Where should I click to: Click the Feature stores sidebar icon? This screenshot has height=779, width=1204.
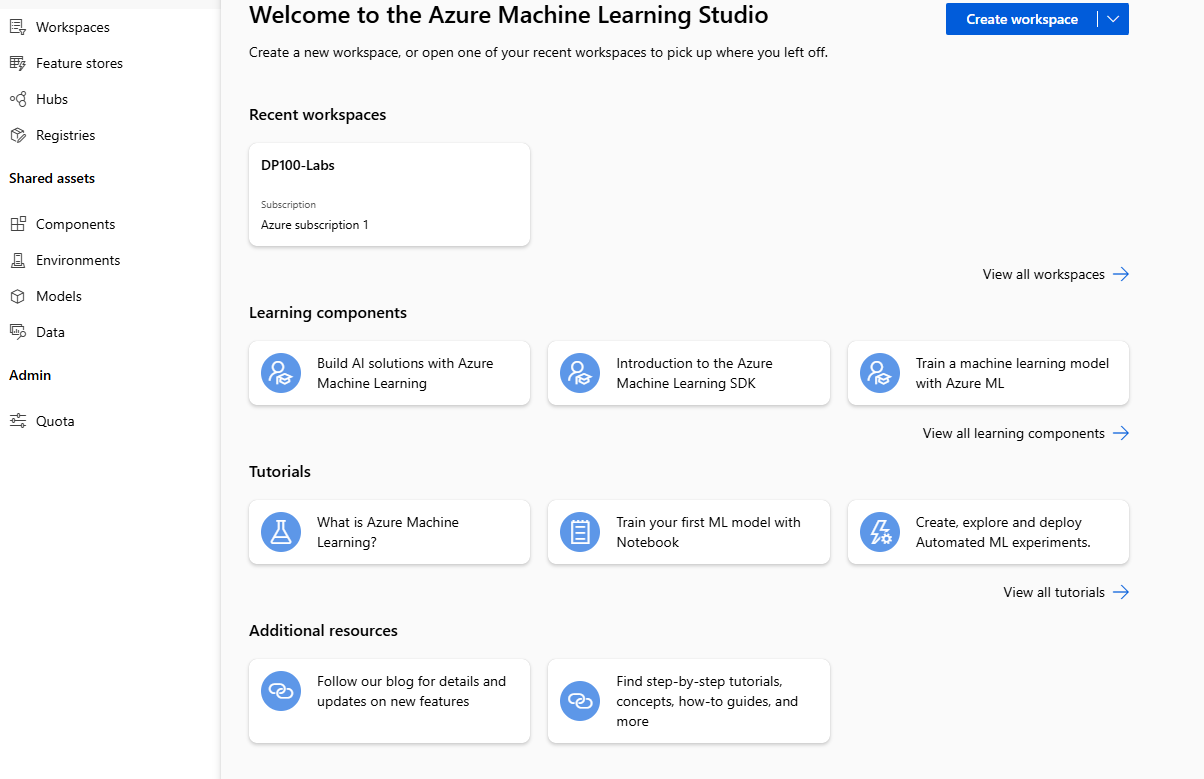tap(17, 63)
